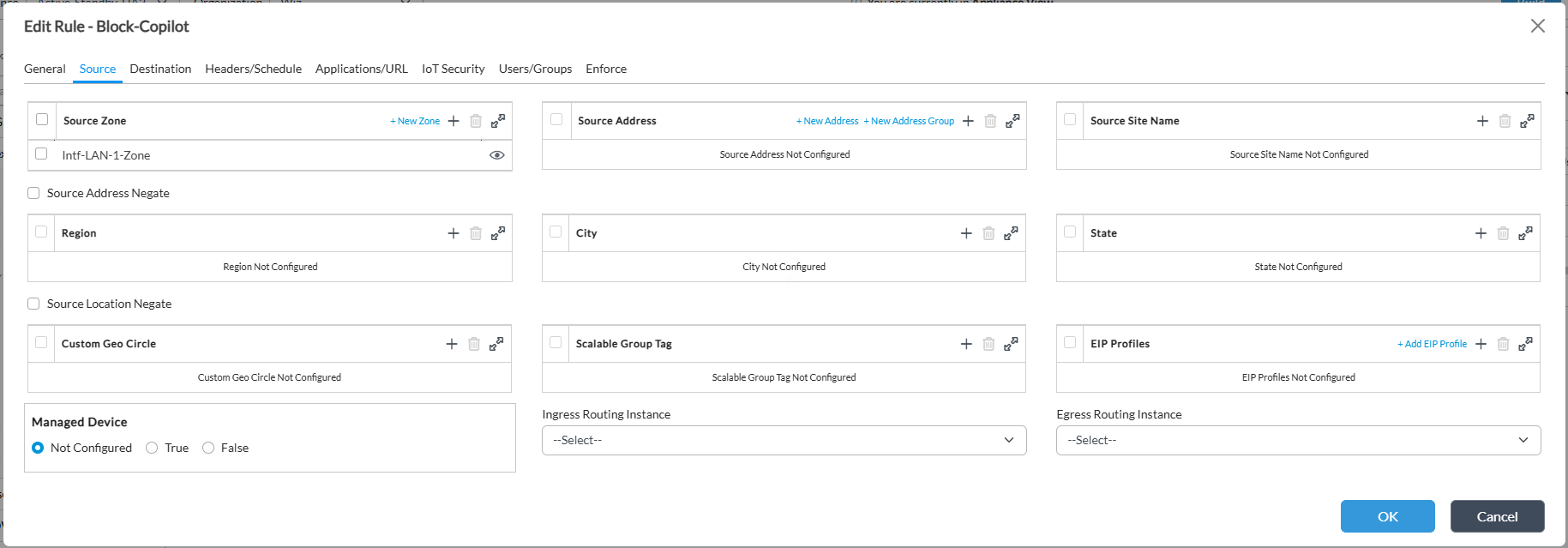
Task: Click Scalable Group Tag trash icon
Action: [x=988, y=344]
